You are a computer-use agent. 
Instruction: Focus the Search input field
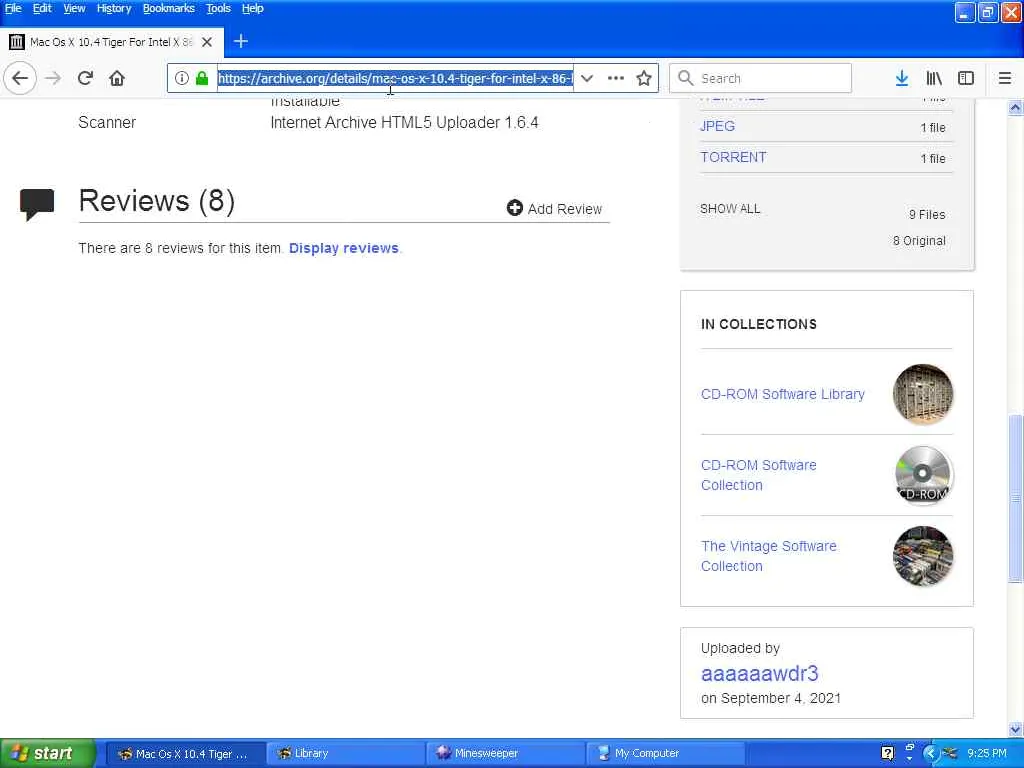761,78
